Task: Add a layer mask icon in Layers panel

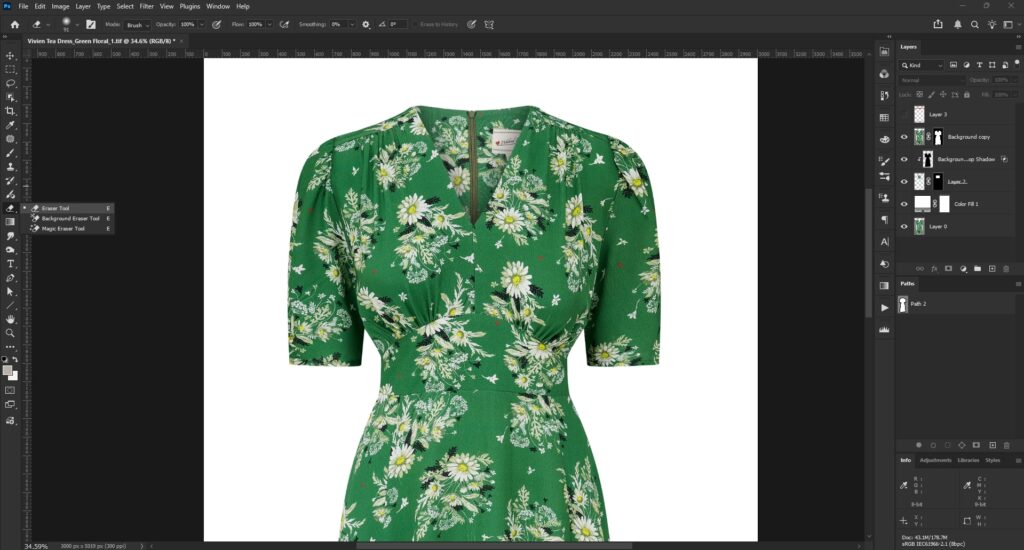Action: click(x=948, y=268)
